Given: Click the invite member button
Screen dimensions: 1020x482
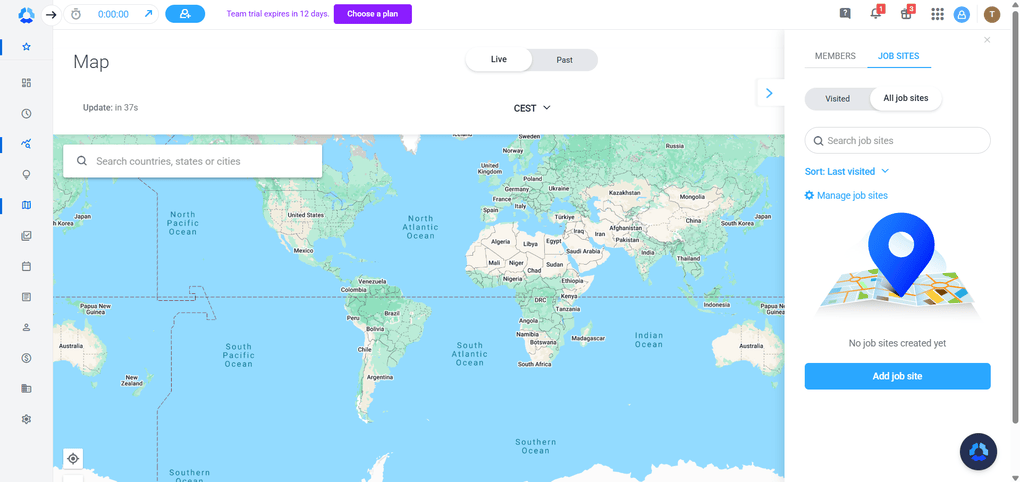Looking at the screenshot, I should tap(185, 14).
